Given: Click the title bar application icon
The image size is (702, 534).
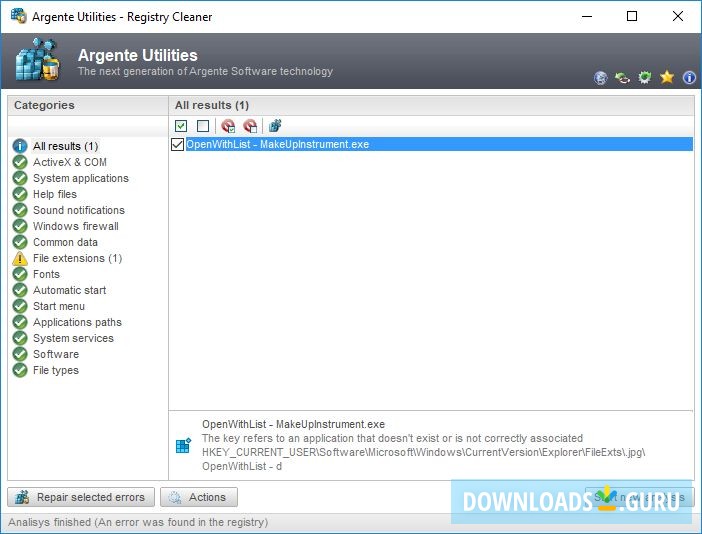Looking at the screenshot, I should 18,16.
